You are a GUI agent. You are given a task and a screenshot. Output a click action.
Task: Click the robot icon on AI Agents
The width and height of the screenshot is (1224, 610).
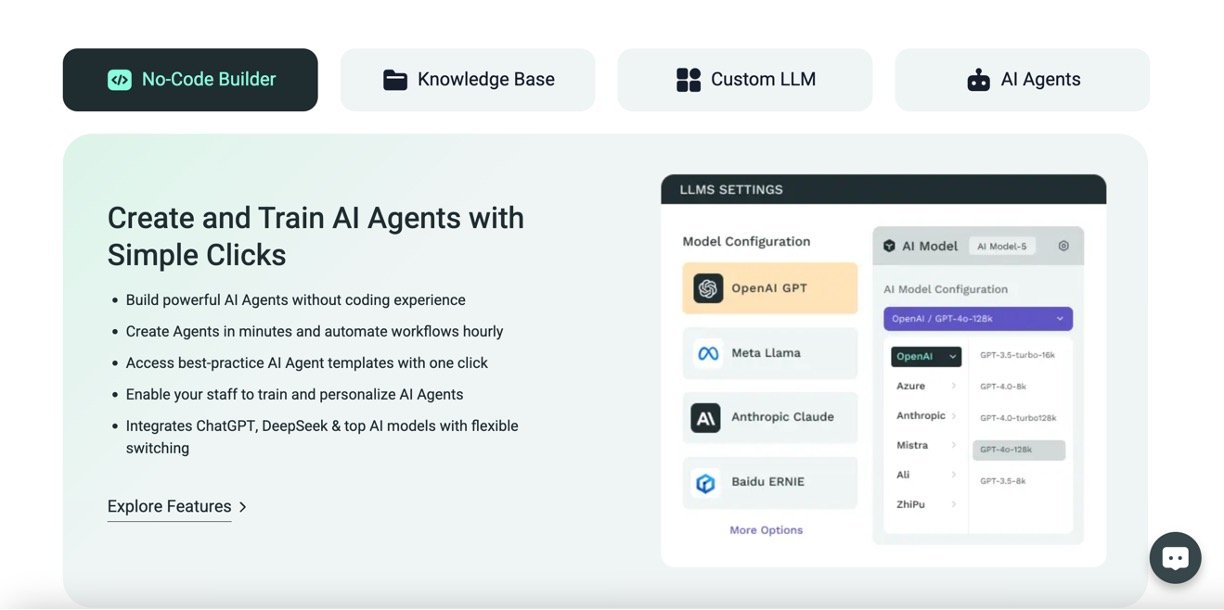point(978,80)
